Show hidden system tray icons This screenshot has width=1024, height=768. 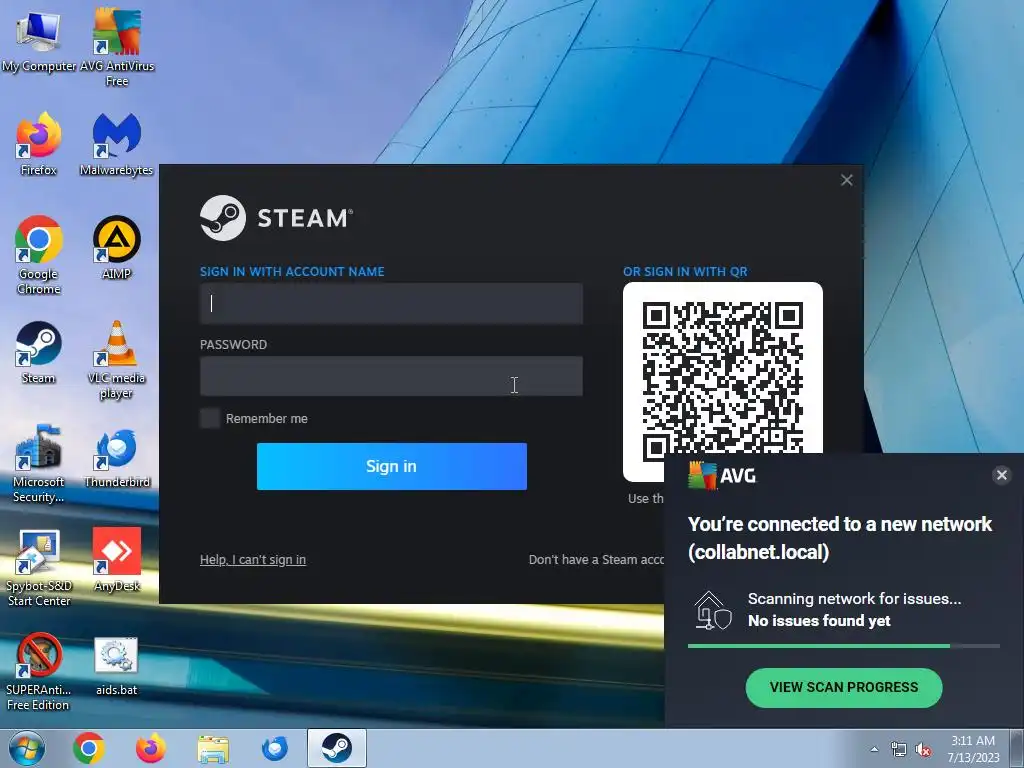(874, 749)
